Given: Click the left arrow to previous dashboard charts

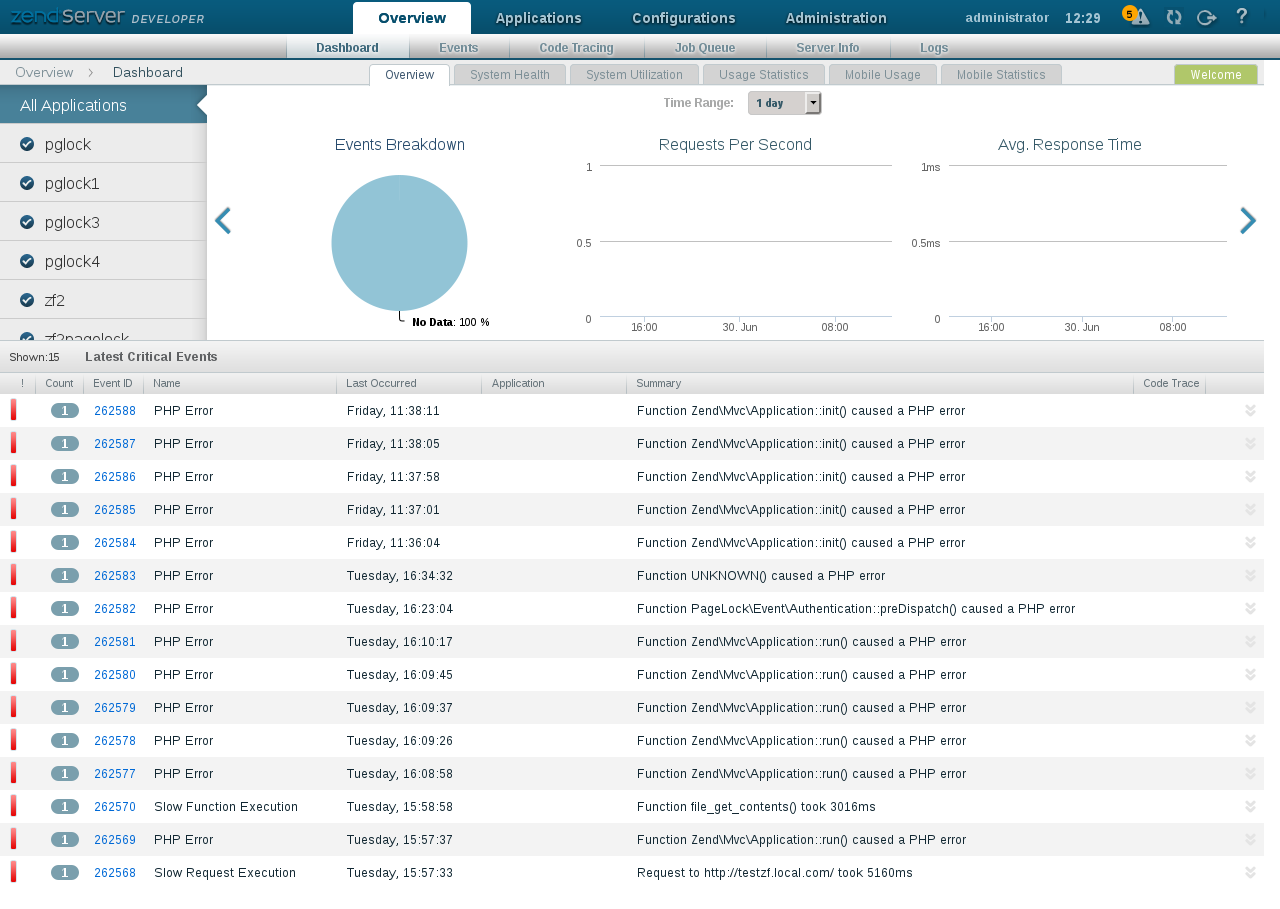Looking at the screenshot, I should pyautogui.click(x=223, y=220).
